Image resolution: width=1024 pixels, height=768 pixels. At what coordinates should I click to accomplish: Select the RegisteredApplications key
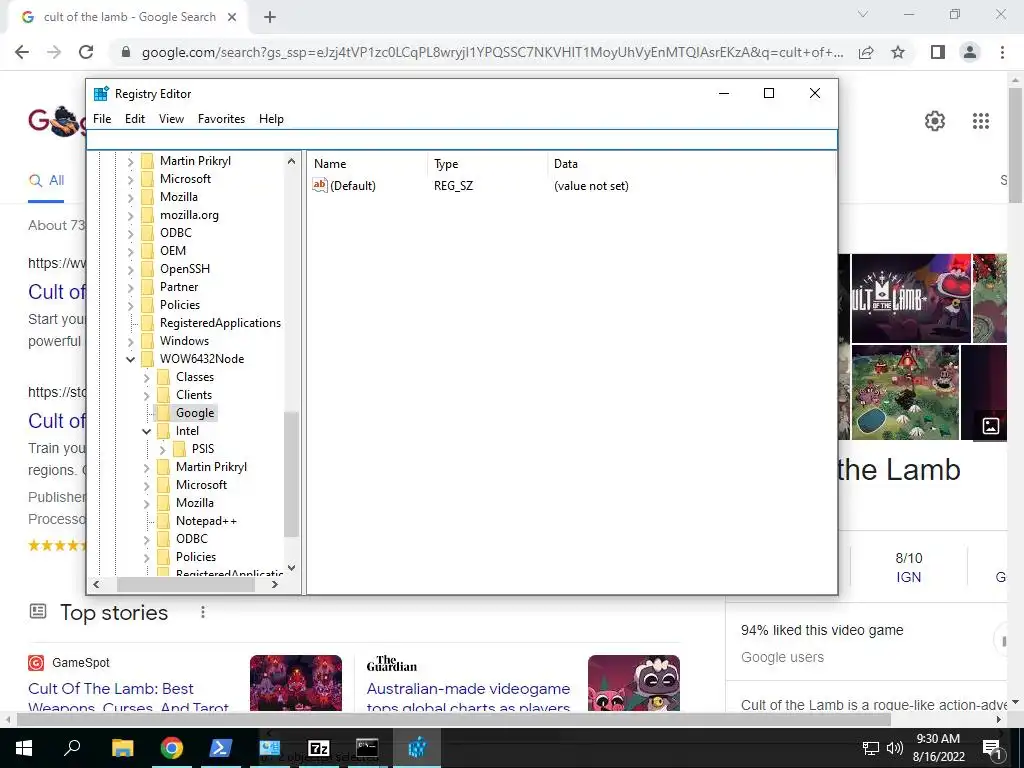220,323
